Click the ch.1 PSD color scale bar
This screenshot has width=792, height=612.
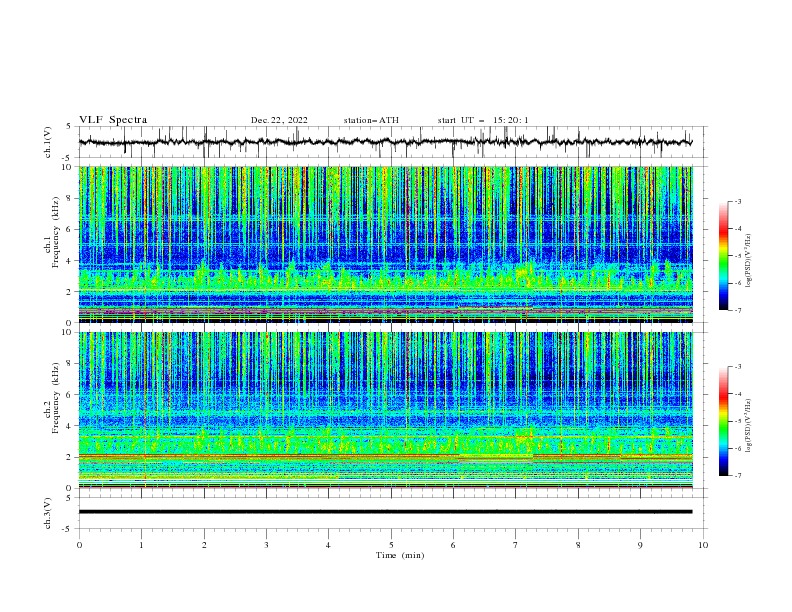tap(723, 256)
